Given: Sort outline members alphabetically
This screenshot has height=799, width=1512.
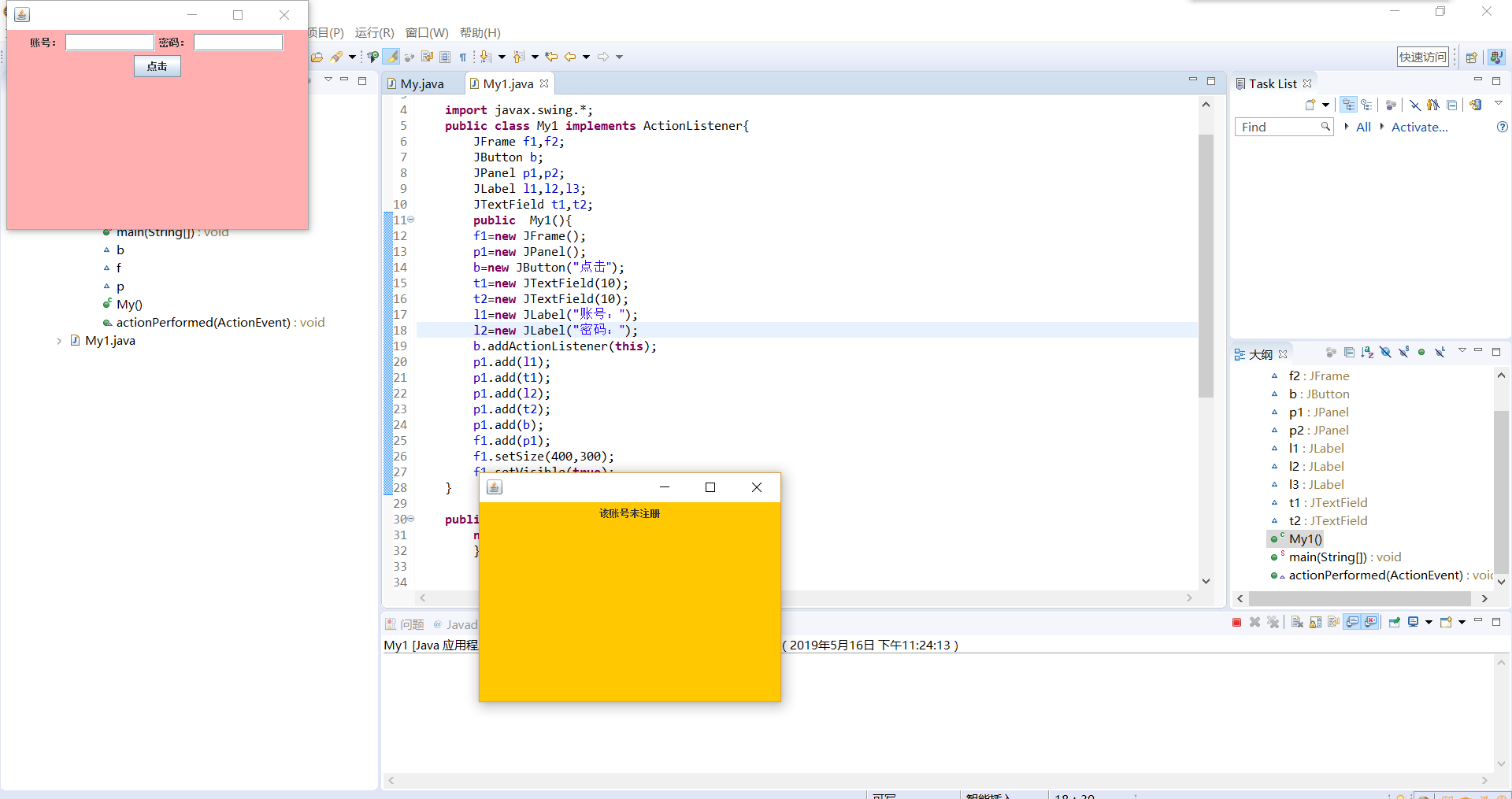Looking at the screenshot, I should pos(1367,353).
